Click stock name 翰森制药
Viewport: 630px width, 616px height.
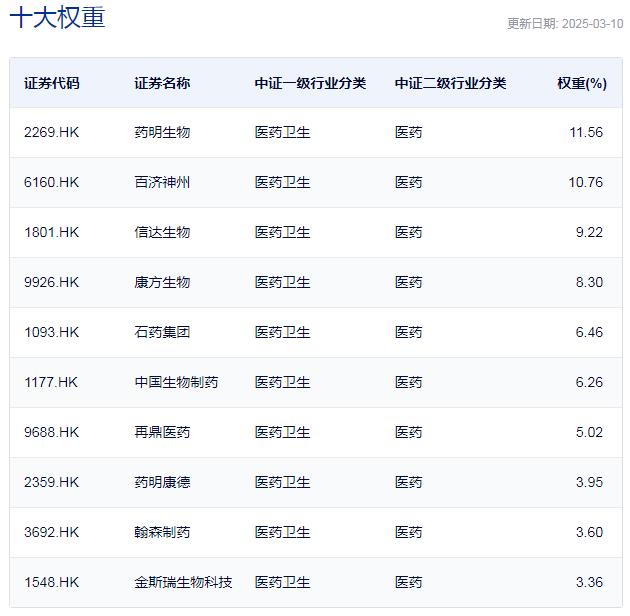(x=162, y=532)
